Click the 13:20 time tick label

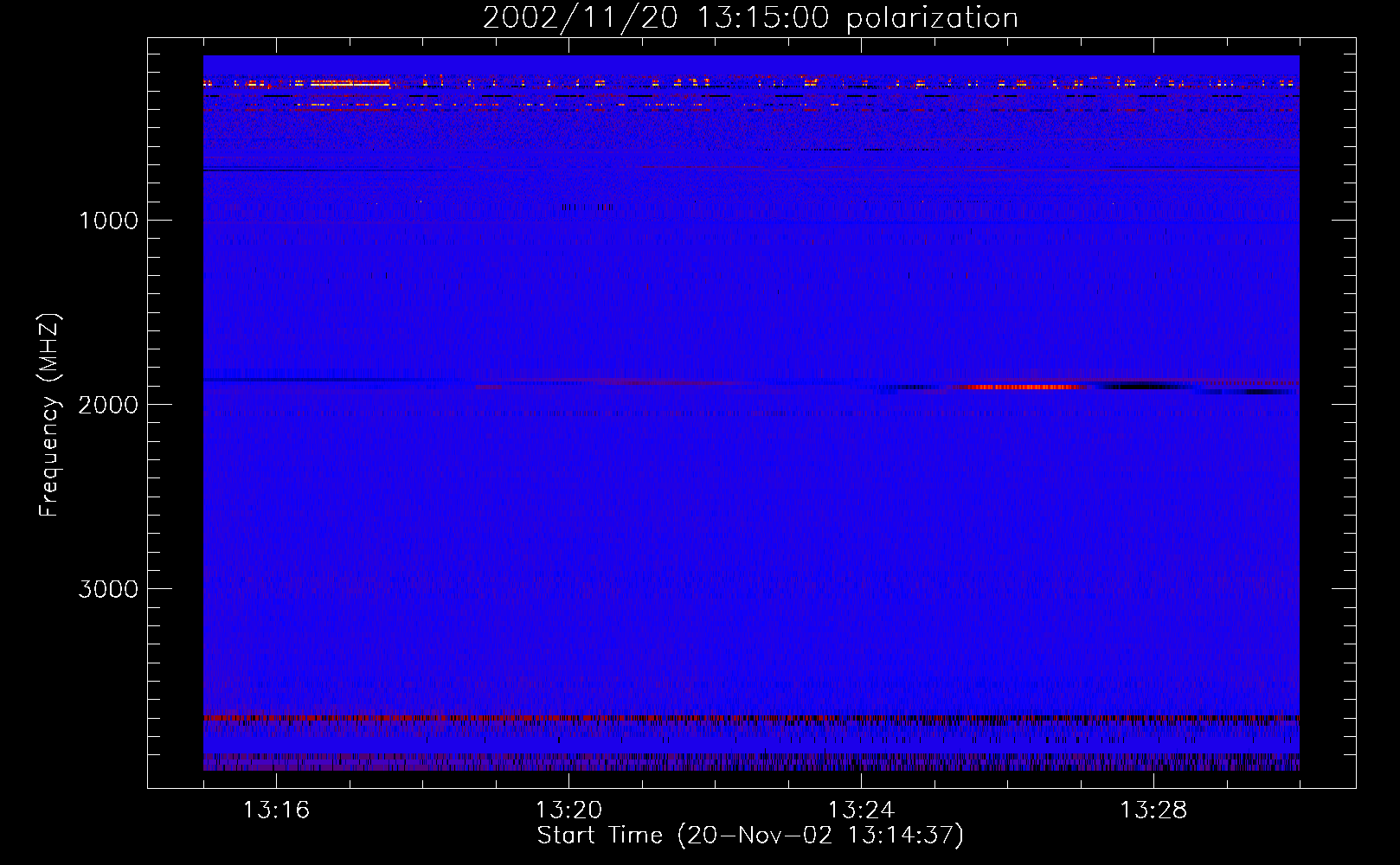pyautogui.click(x=568, y=811)
